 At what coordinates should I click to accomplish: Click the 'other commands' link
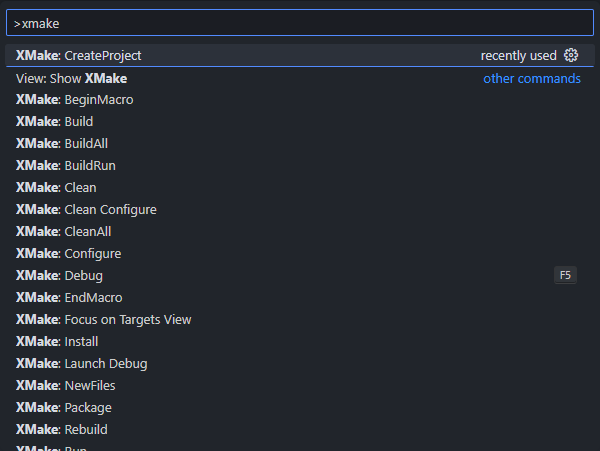(531, 78)
